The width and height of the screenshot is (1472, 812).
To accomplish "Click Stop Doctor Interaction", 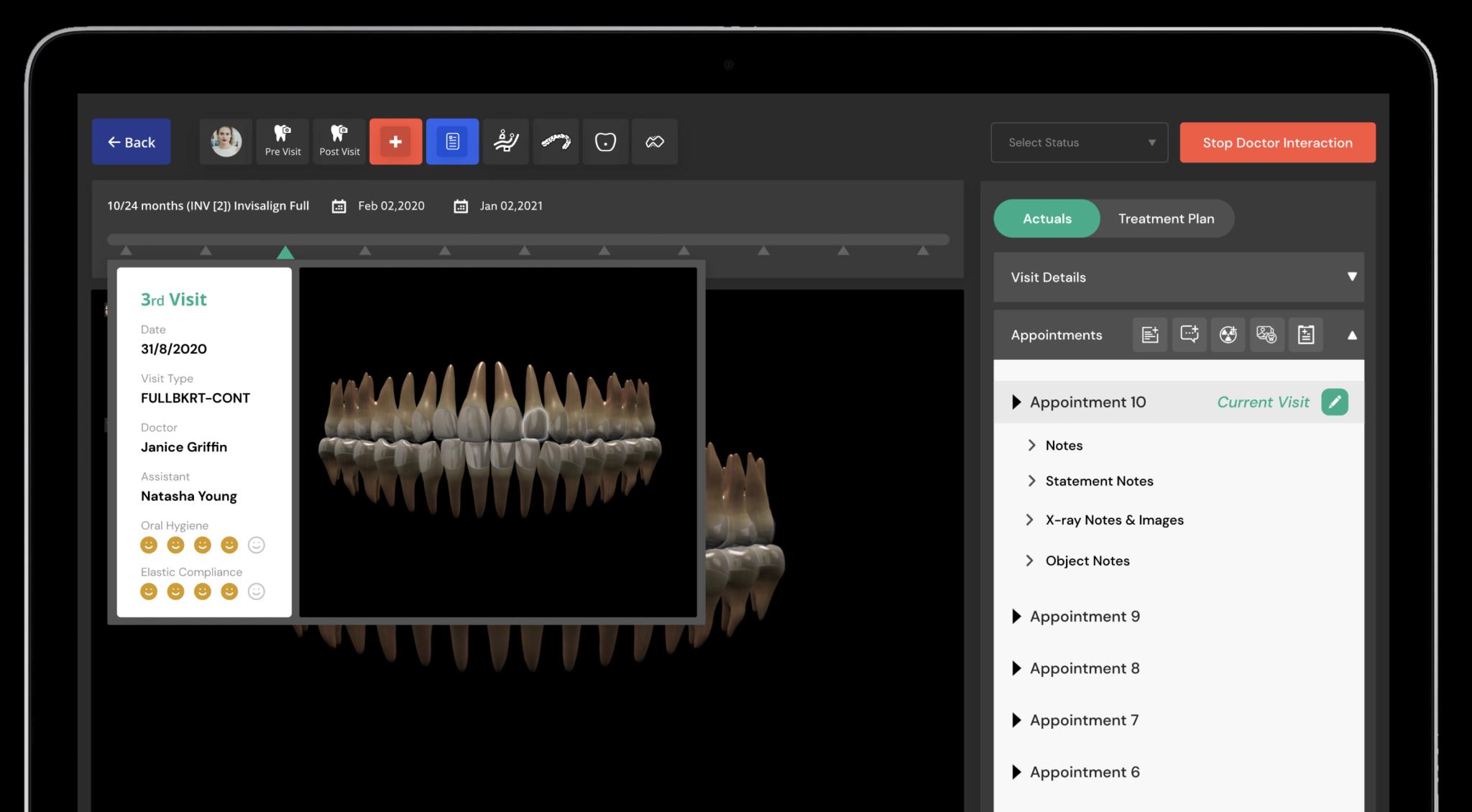I will 1277,142.
